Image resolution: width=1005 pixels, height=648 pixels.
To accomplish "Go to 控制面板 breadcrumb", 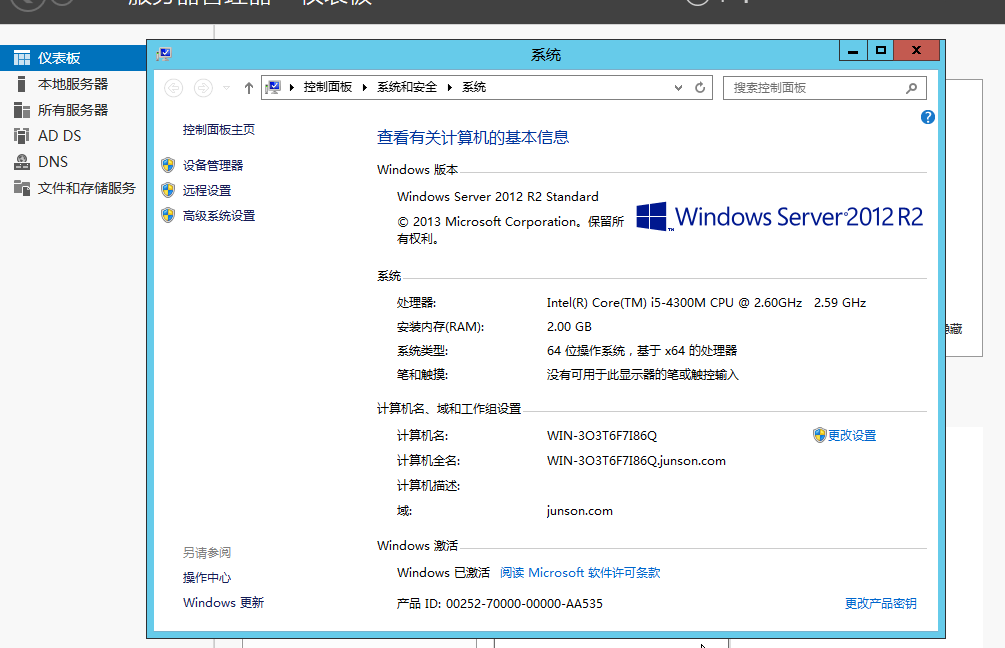I will pyautogui.click(x=328, y=87).
